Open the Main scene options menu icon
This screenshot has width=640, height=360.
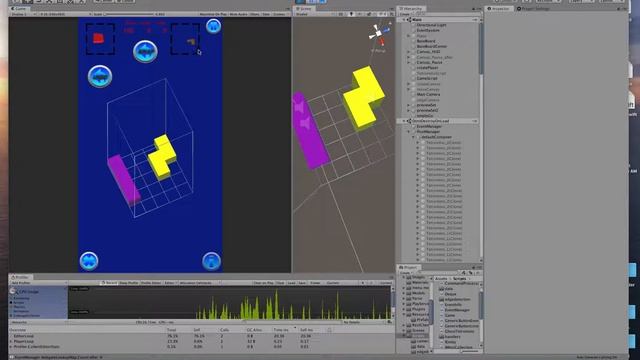[x=475, y=19]
